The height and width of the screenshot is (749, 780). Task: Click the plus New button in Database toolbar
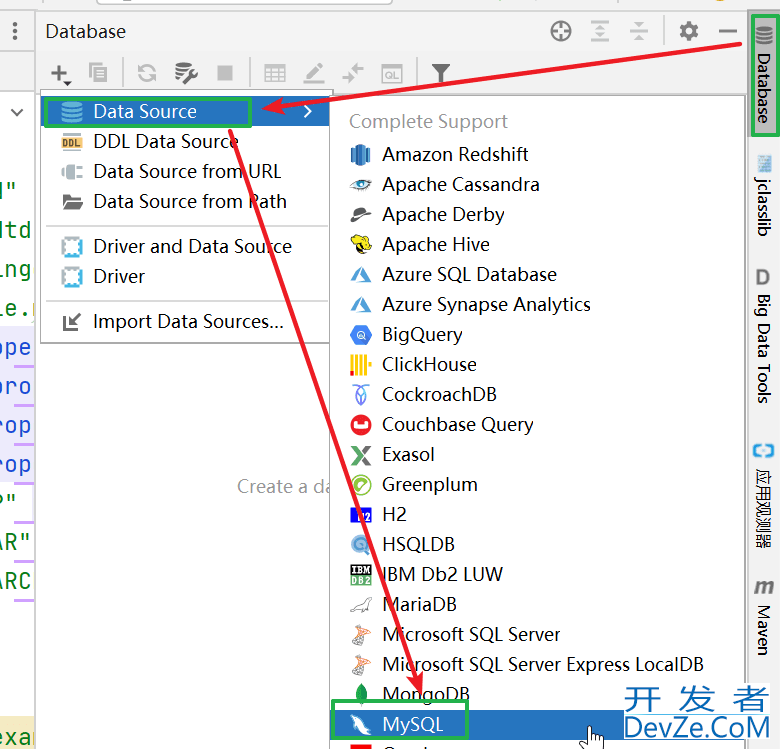point(61,74)
